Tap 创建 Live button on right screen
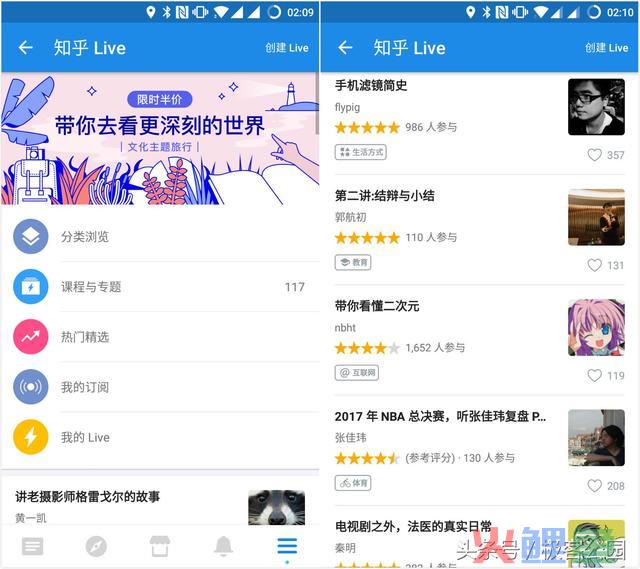Screen dimensions: 640x569 tap(606, 48)
